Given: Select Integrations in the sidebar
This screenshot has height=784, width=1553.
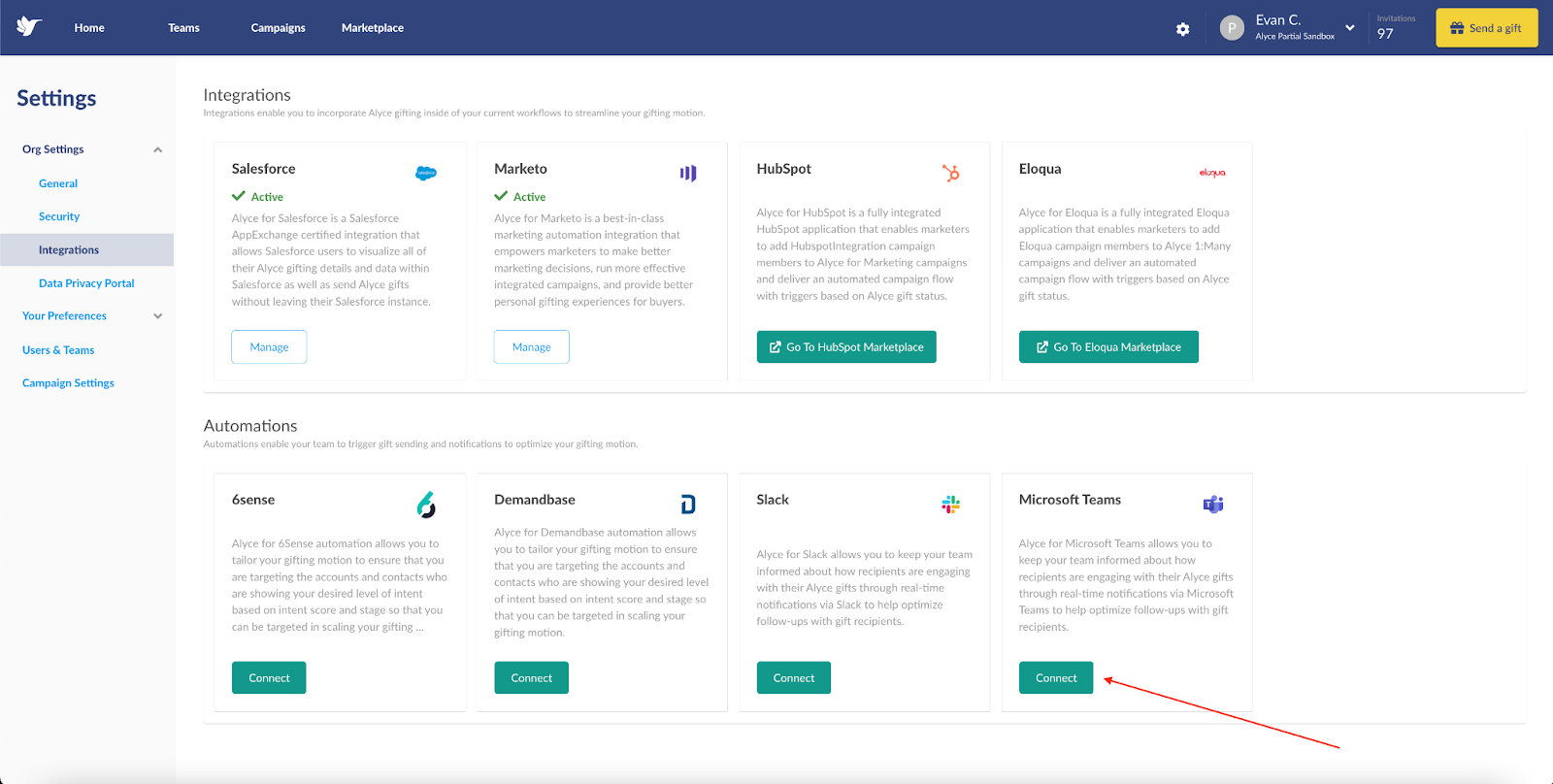Looking at the screenshot, I should click(x=87, y=249).
